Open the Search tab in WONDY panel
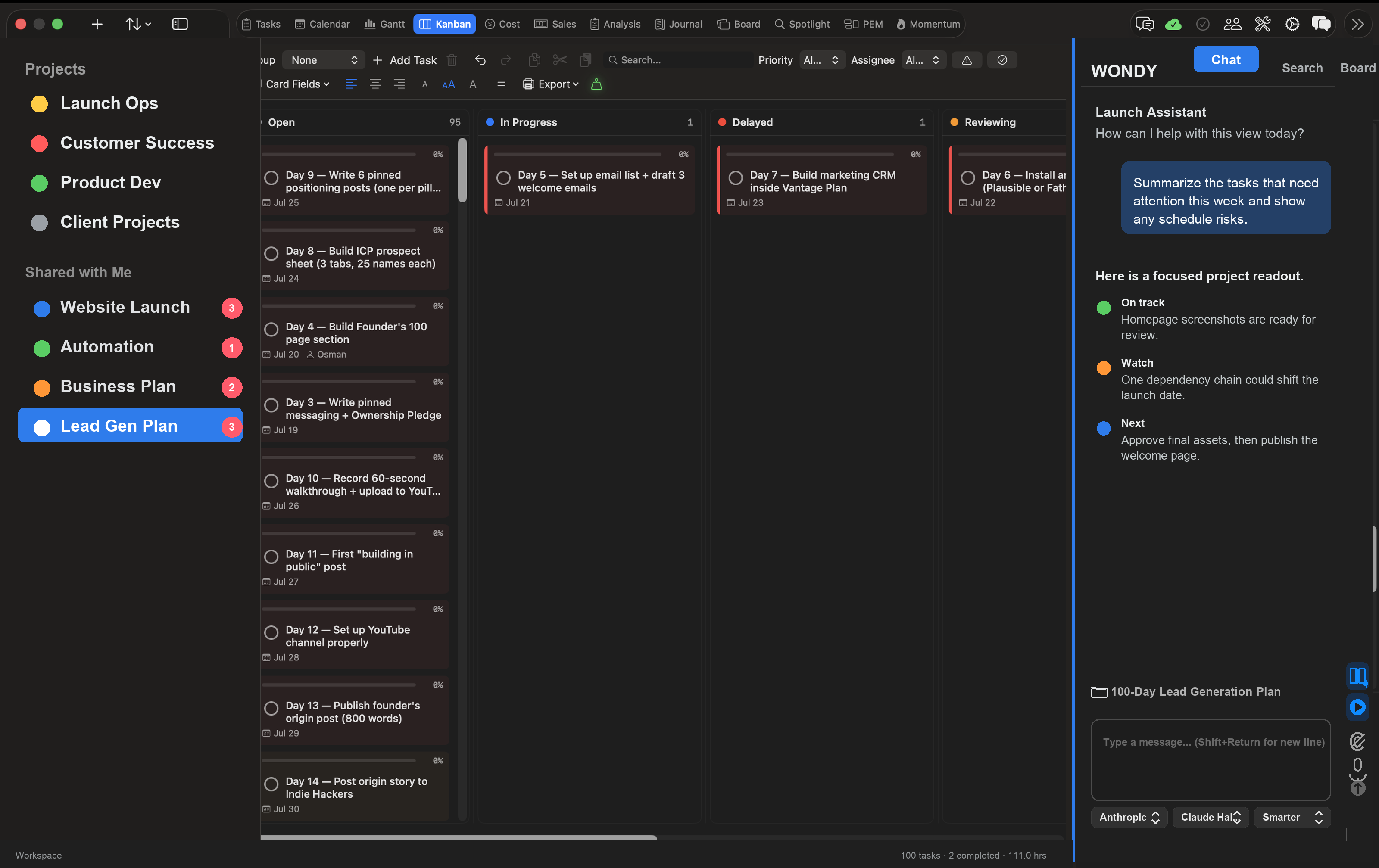Screen dimensions: 1379x868 pos(1302,68)
